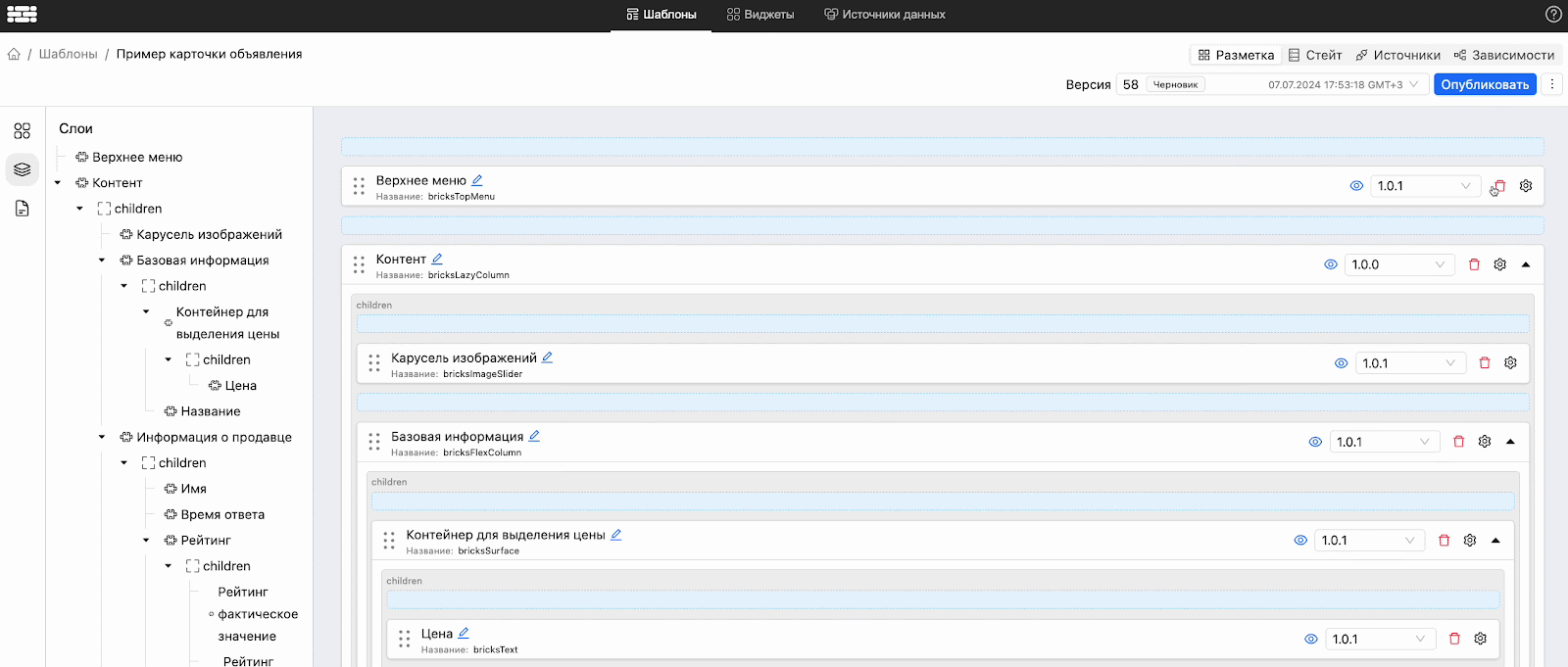Image resolution: width=1568 pixels, height=667 pixels.
Task: Open the help question mark icon
Action: pos(1553,15)
